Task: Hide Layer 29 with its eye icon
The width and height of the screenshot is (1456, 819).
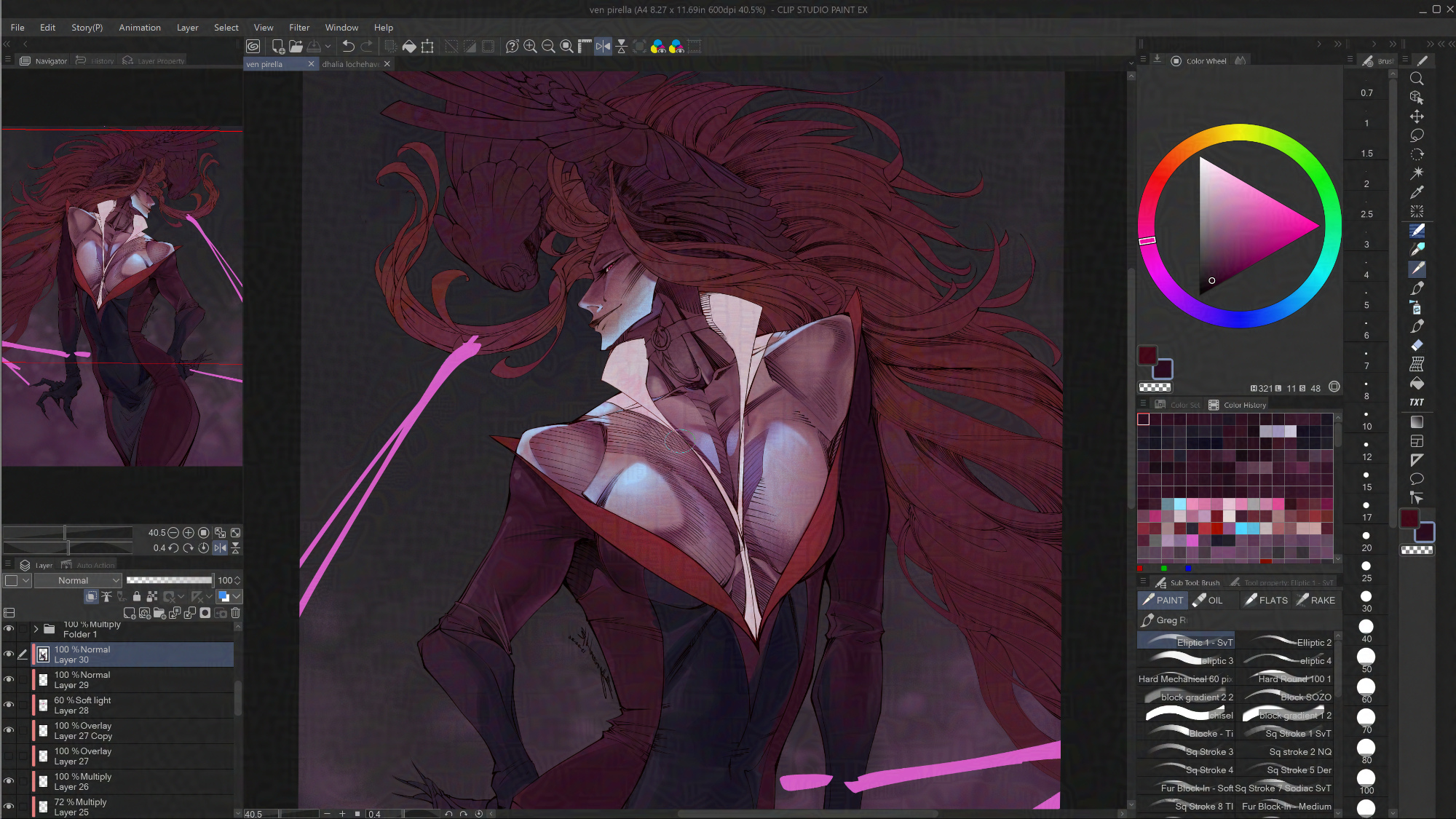Action: [x=9, y=679]
